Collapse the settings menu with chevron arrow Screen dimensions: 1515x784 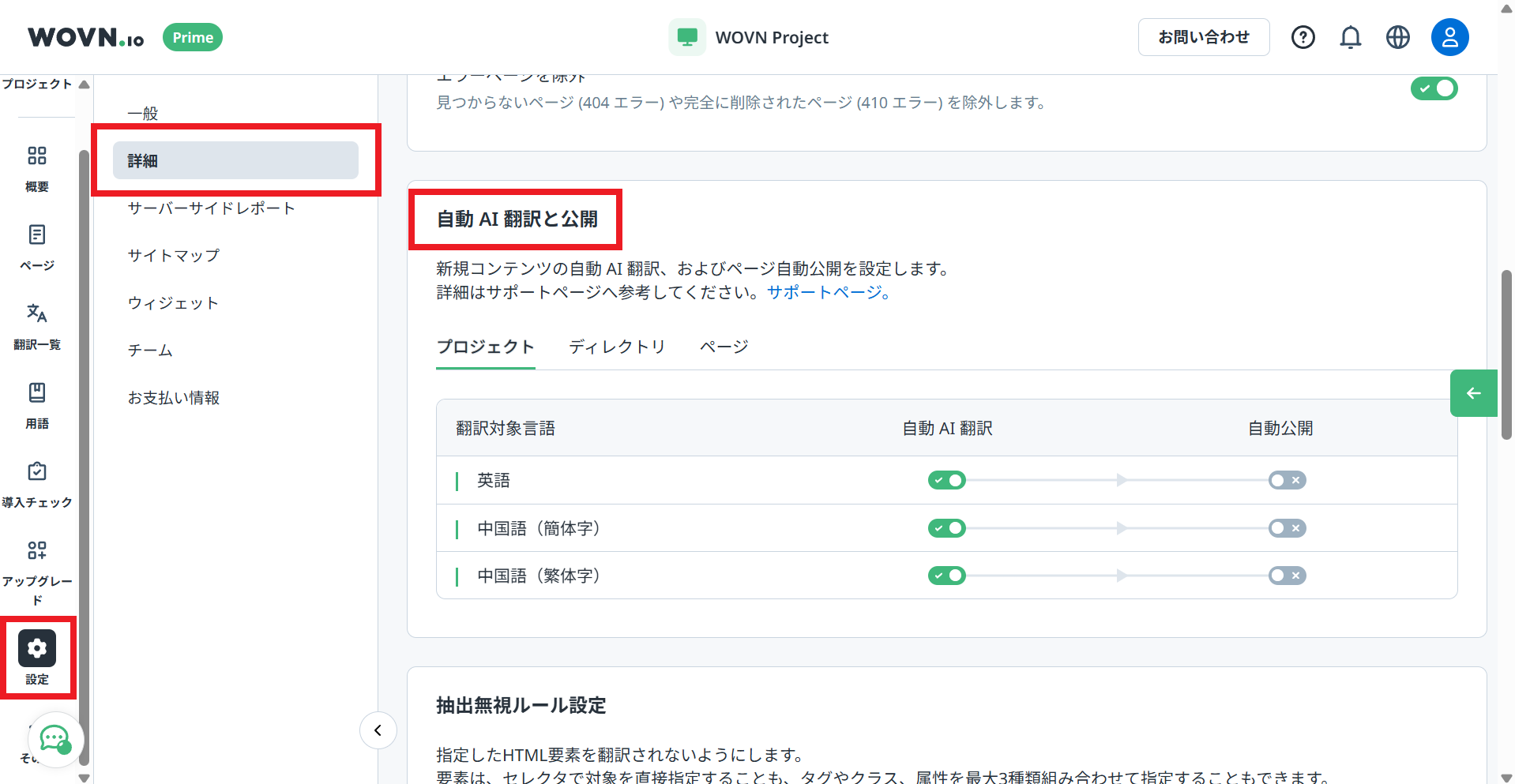[x=378, y=730]
